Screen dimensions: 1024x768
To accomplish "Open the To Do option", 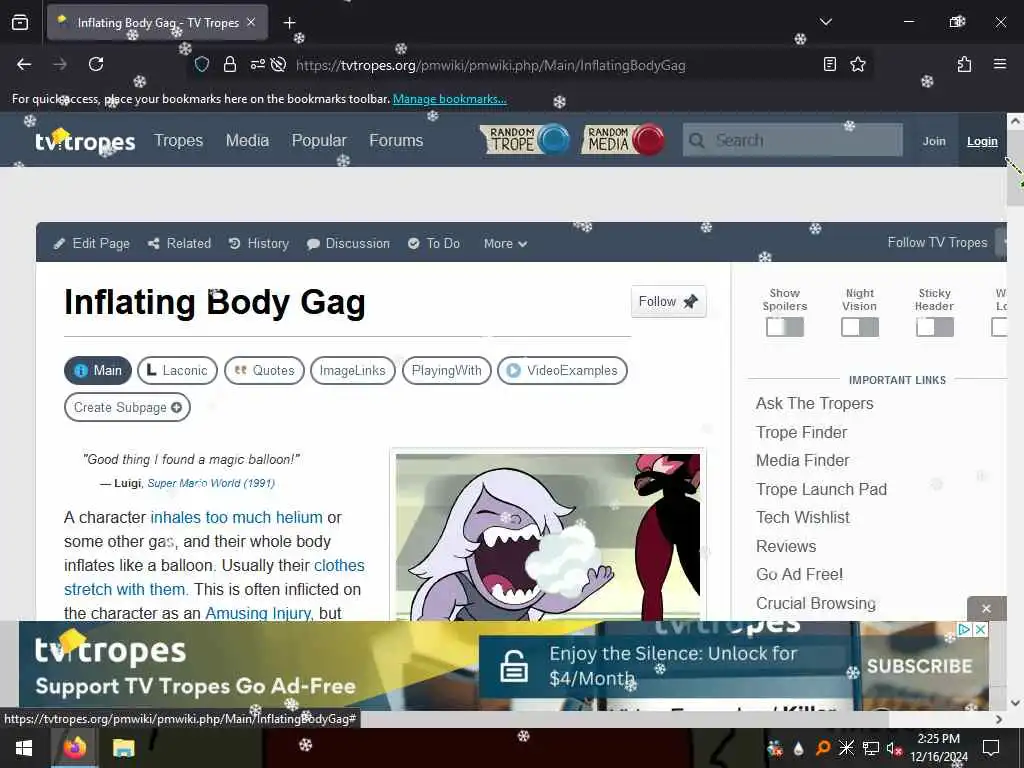I will coord(434,244).
